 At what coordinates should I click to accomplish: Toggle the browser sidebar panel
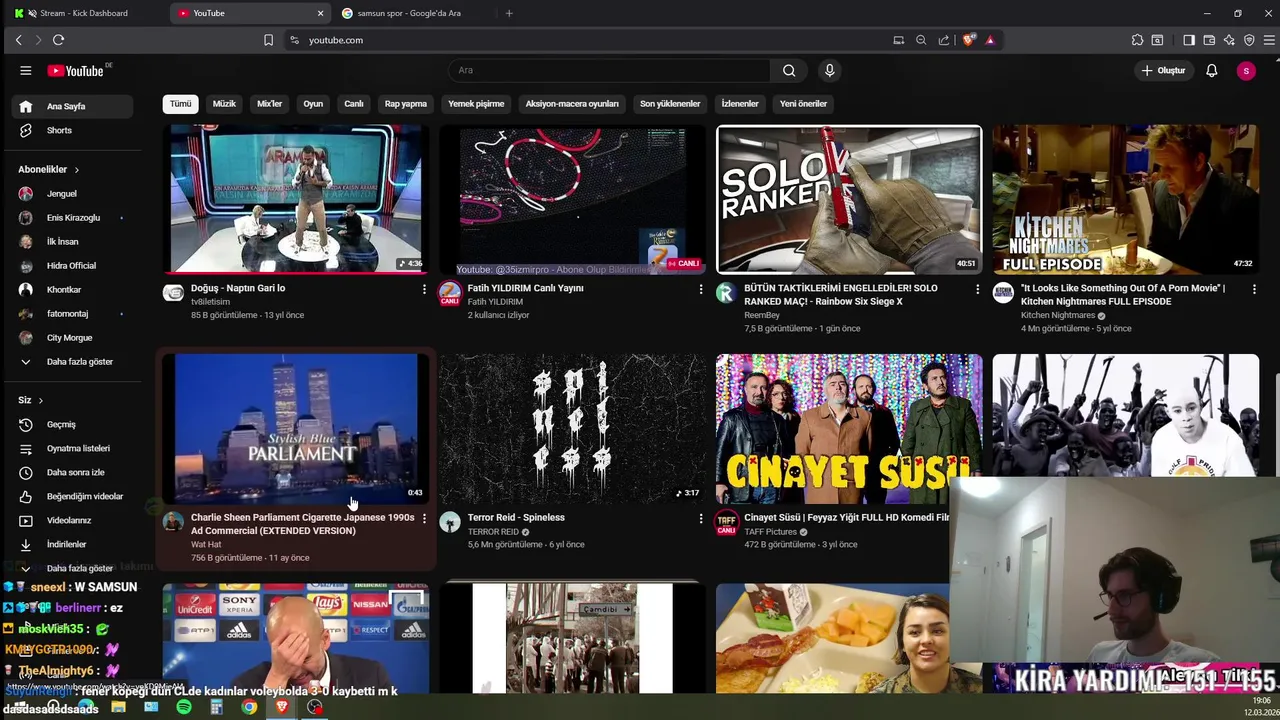point(1189,40)
